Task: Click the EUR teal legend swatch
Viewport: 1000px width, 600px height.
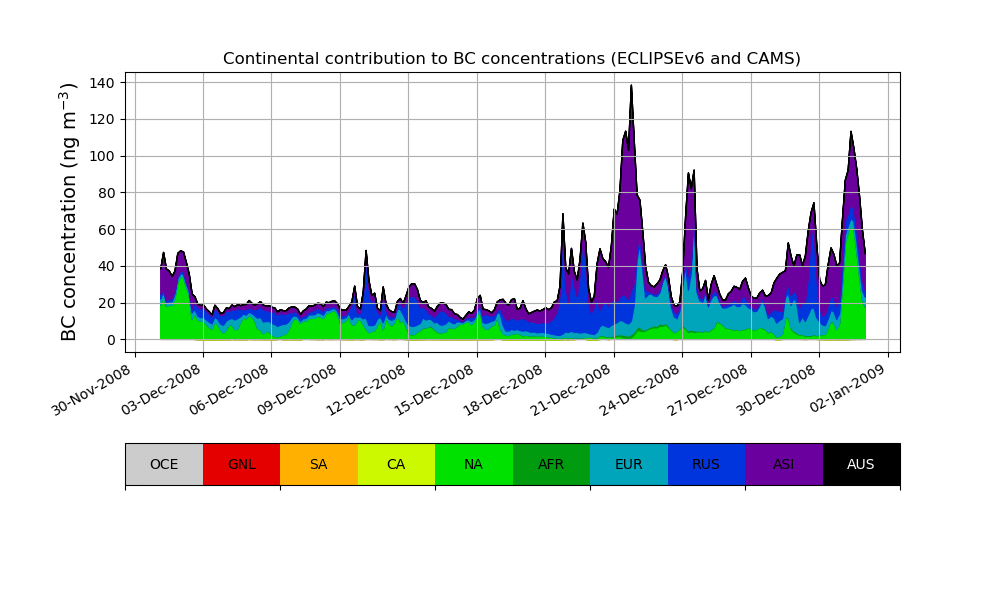Action: (x=629, y=464)
